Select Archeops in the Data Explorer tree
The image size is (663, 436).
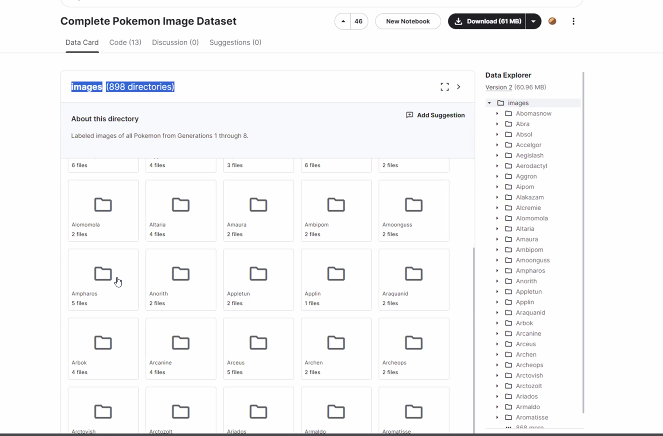coord(529,365)
